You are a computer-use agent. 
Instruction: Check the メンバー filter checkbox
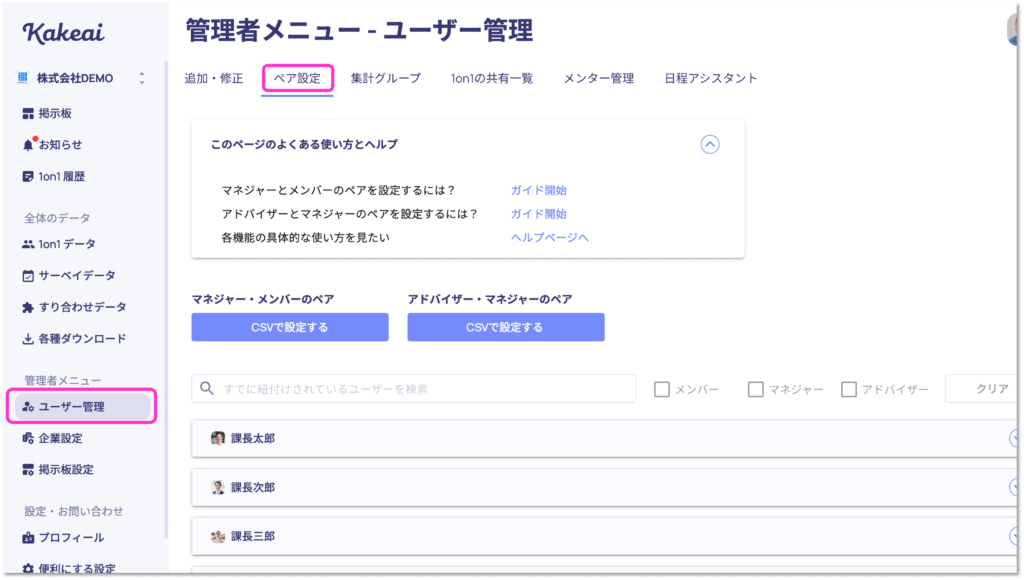point(662,389)
